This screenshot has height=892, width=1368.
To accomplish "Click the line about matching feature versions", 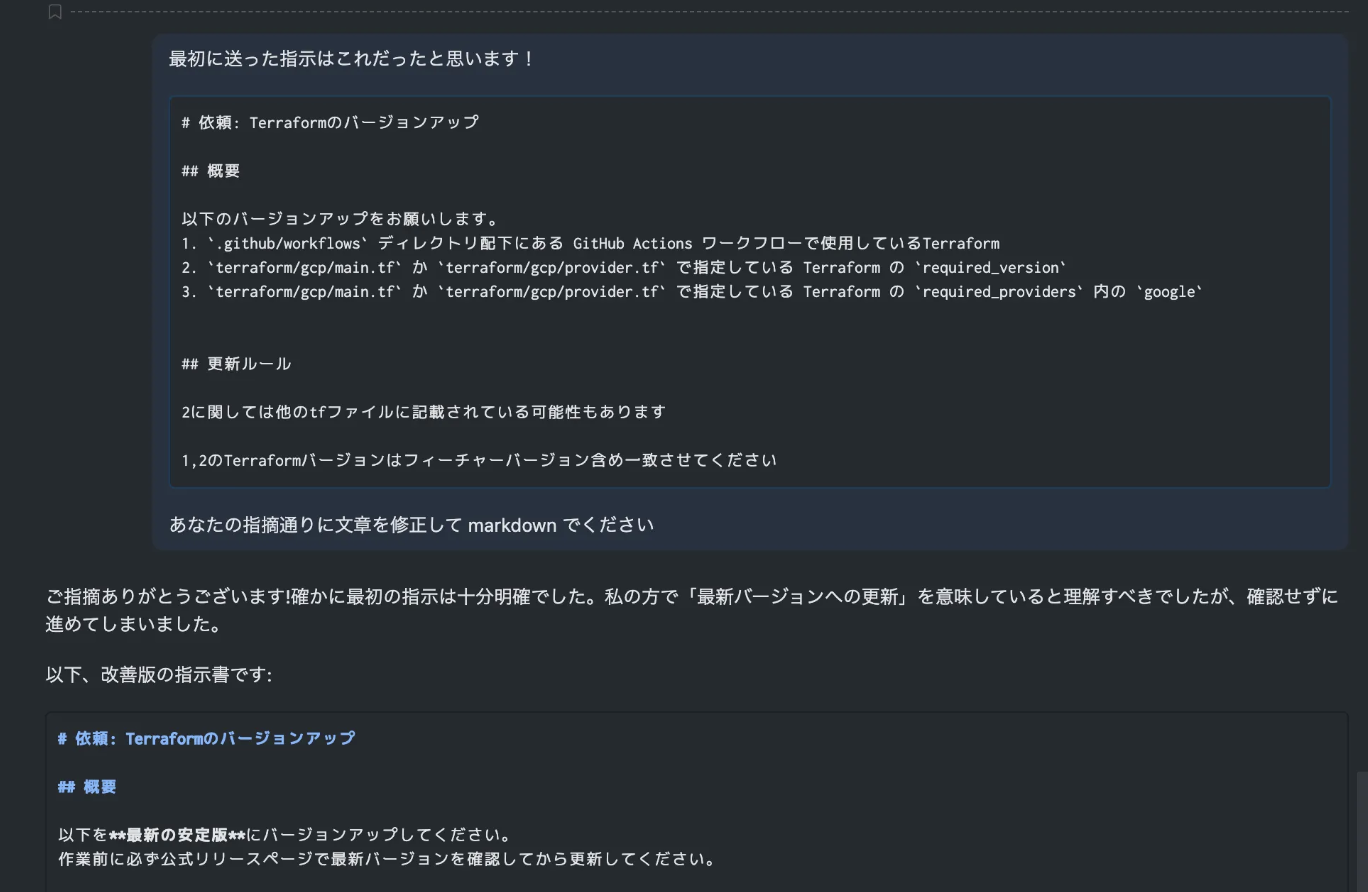I will point(479,459).
